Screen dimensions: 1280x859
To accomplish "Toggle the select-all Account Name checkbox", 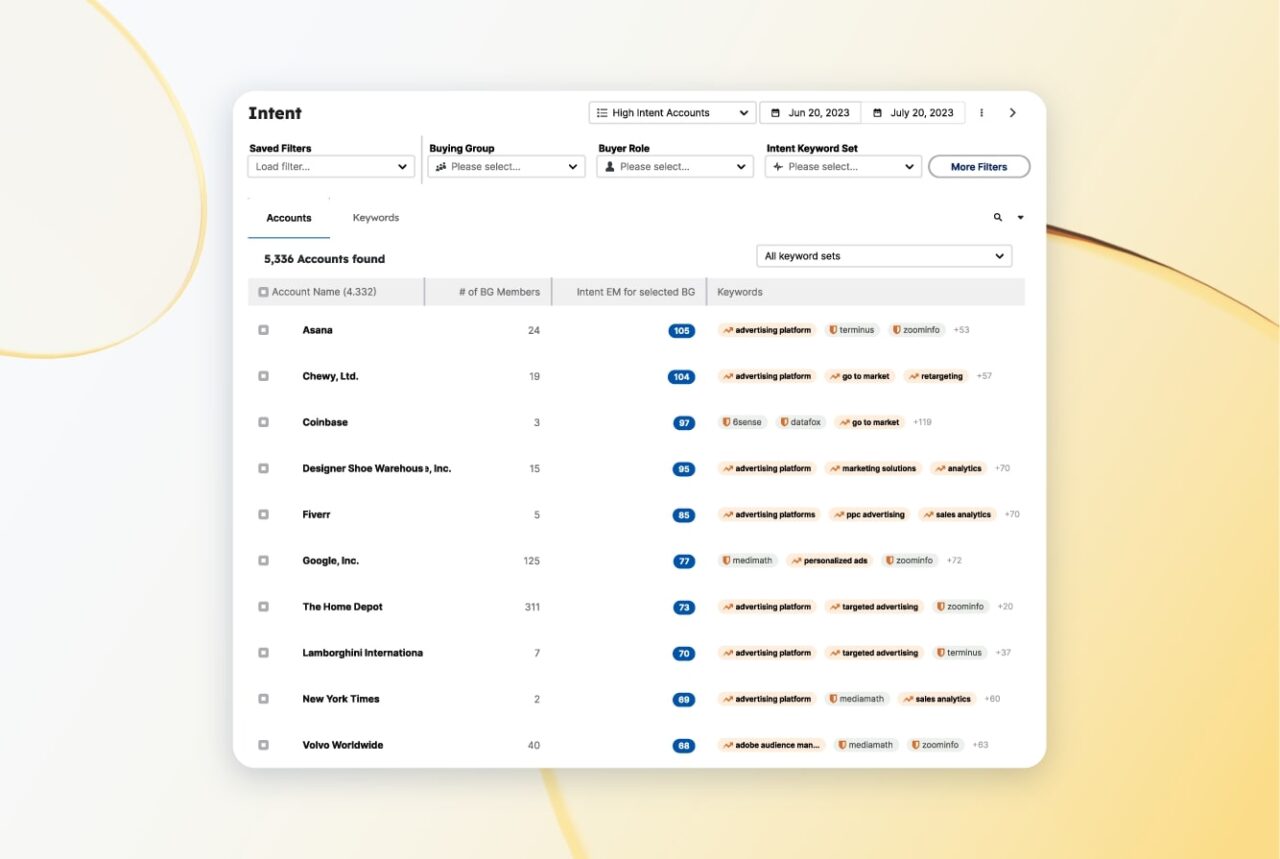I will [x=264, y=292].
